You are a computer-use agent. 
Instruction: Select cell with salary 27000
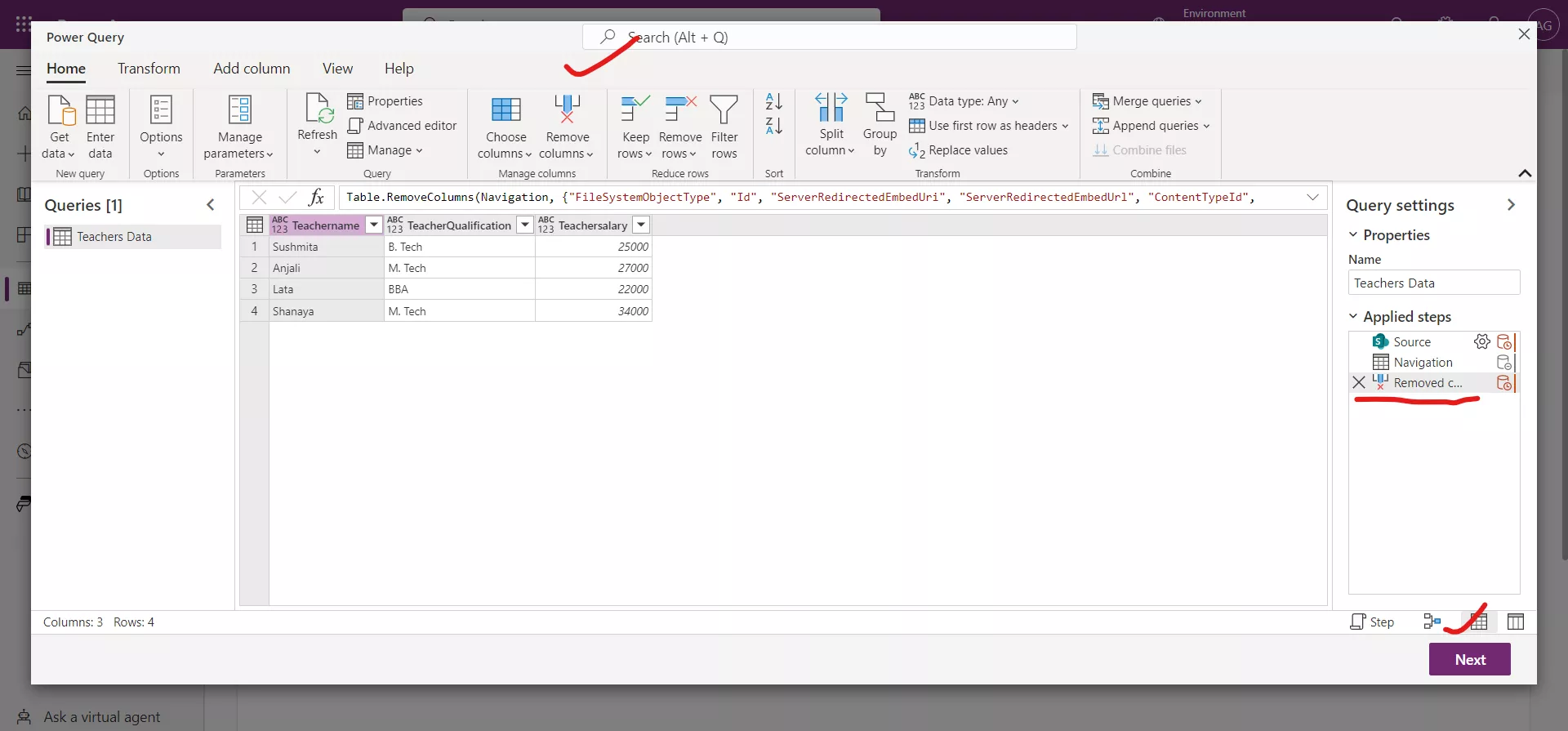[x=594, y=268]
